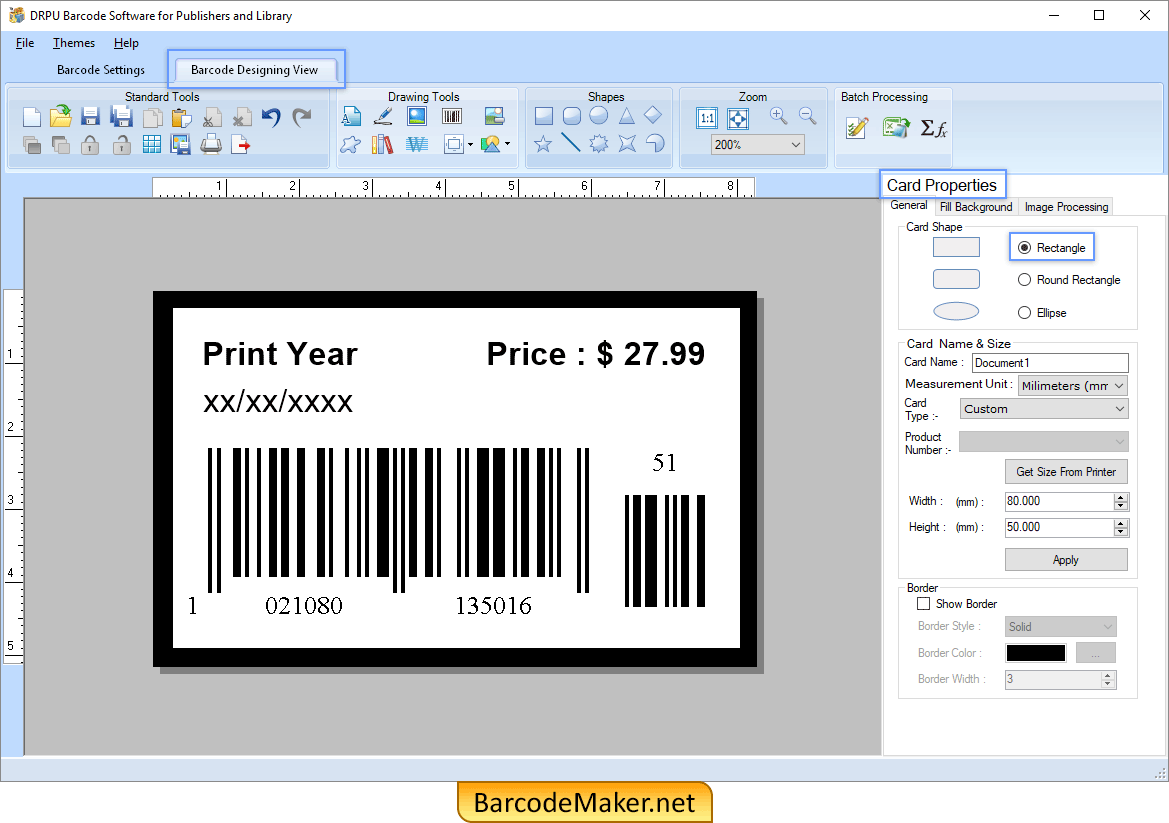Draw a triangle shape
Image resolution: width=1169 pixels, height=823 pixels.
pos(626,116)
